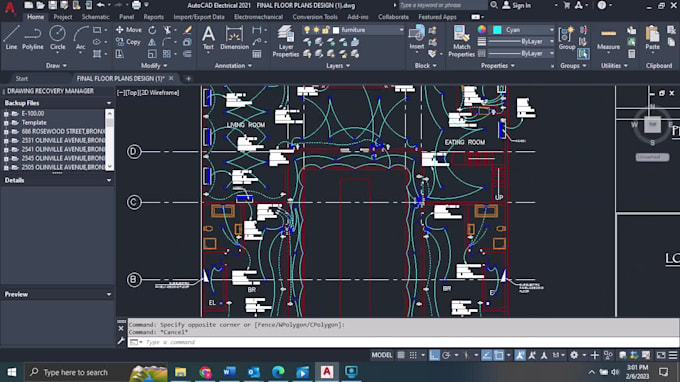Open the Schematic ribbon tab
Image resolution: width=680 pixels, height=382 pixels.
point(95,17)
